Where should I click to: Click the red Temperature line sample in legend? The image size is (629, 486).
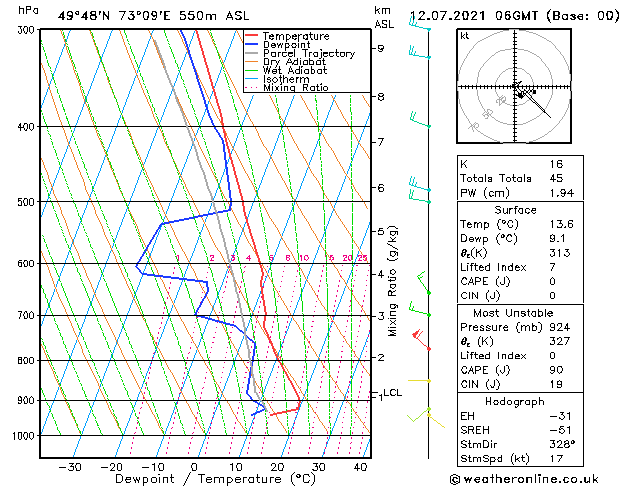(x=252, y=36)
